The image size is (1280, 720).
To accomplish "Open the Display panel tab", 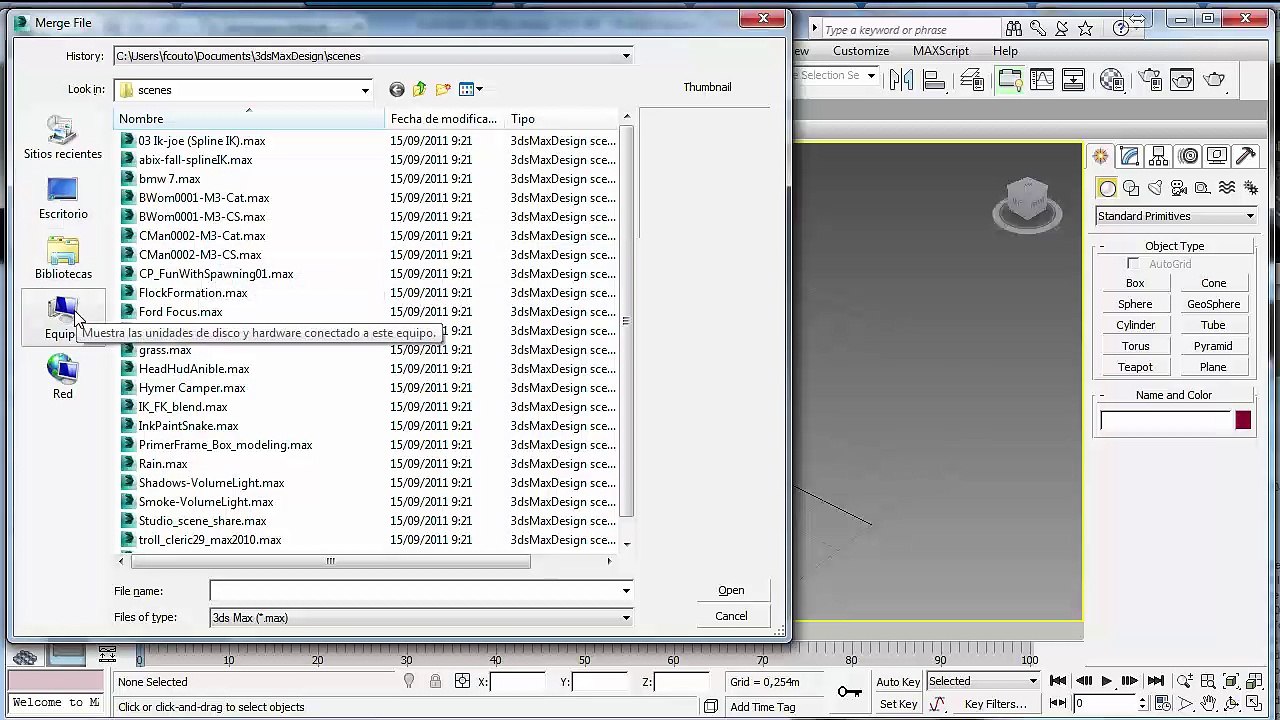I will point(1217,156).
